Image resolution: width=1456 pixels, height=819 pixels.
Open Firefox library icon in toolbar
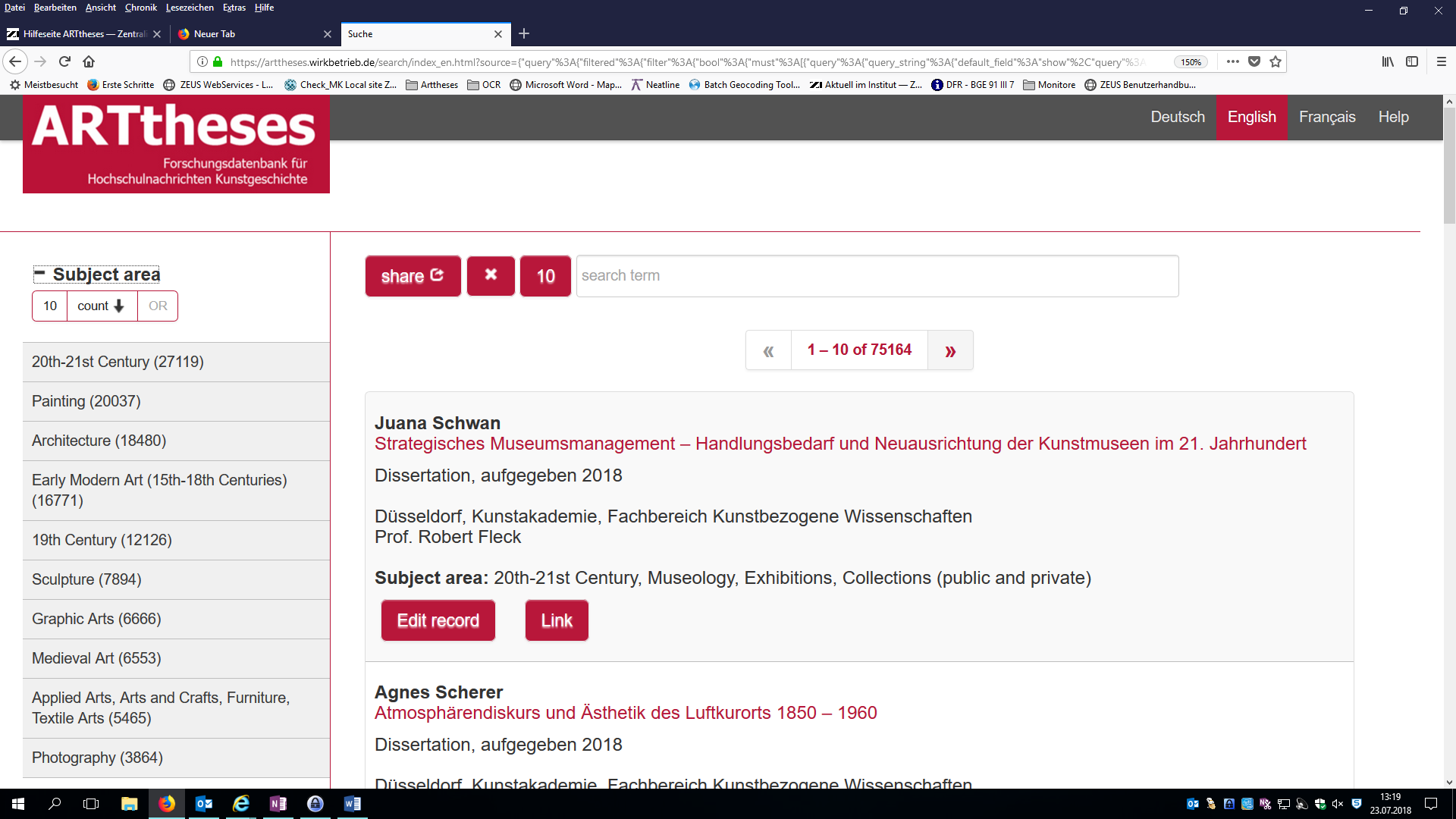(x=1387, y=61)
